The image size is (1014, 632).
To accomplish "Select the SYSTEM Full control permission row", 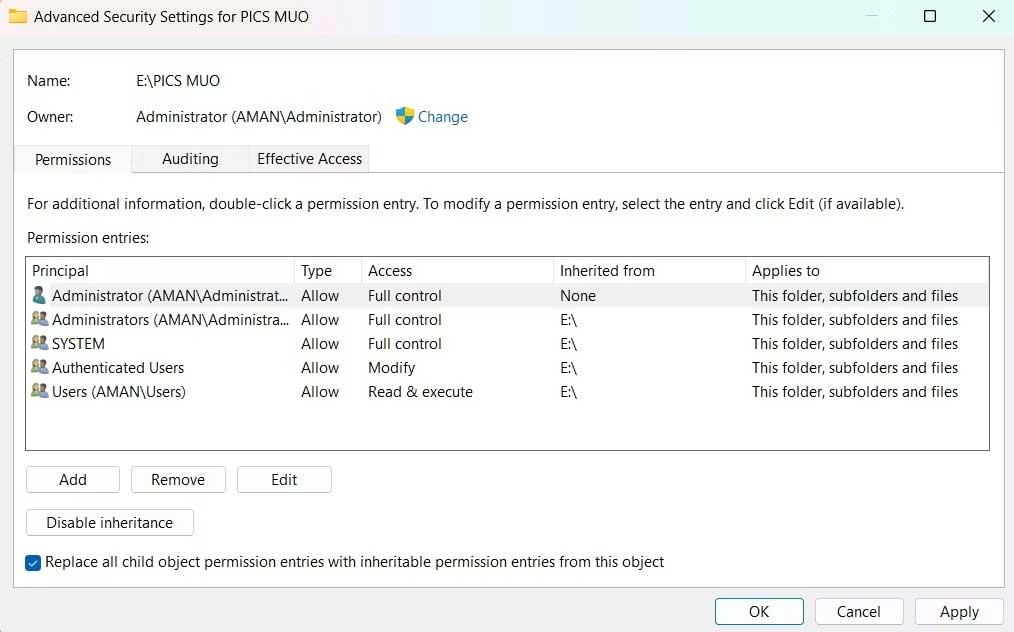I will 404,344.
